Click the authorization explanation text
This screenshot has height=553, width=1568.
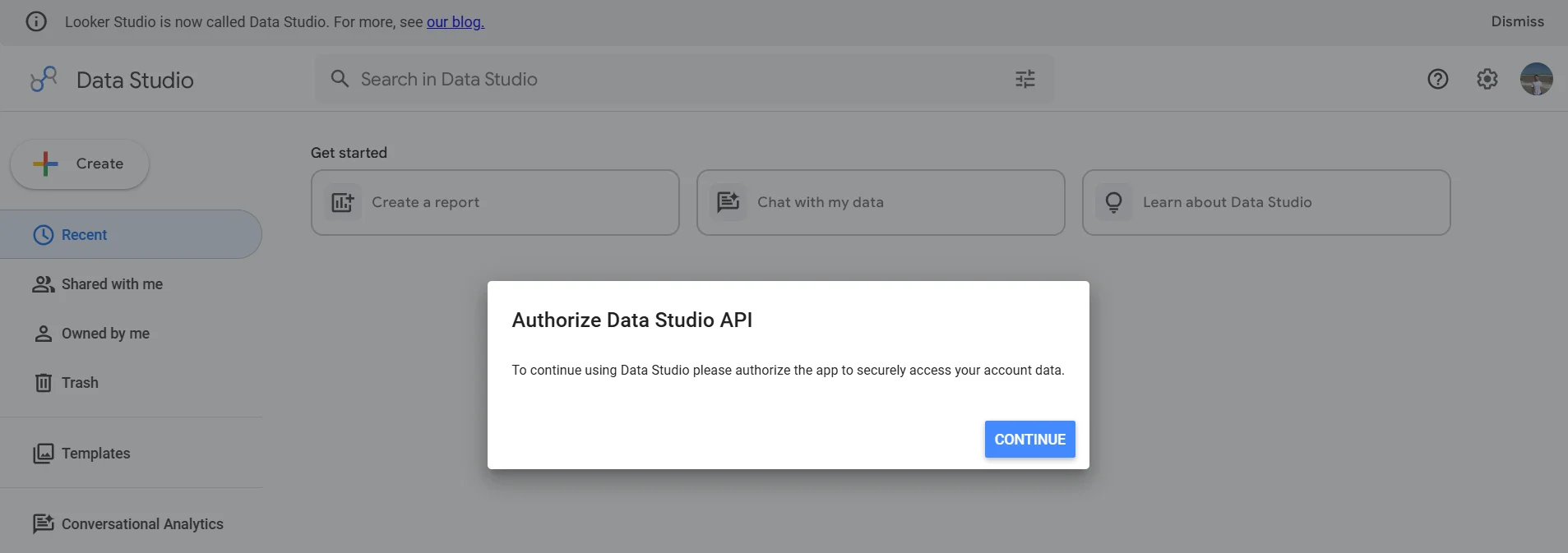point(788,371)
